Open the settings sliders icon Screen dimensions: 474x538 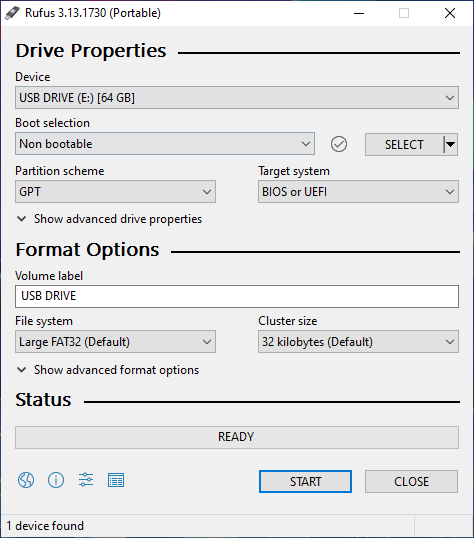(x=86, y=480)
